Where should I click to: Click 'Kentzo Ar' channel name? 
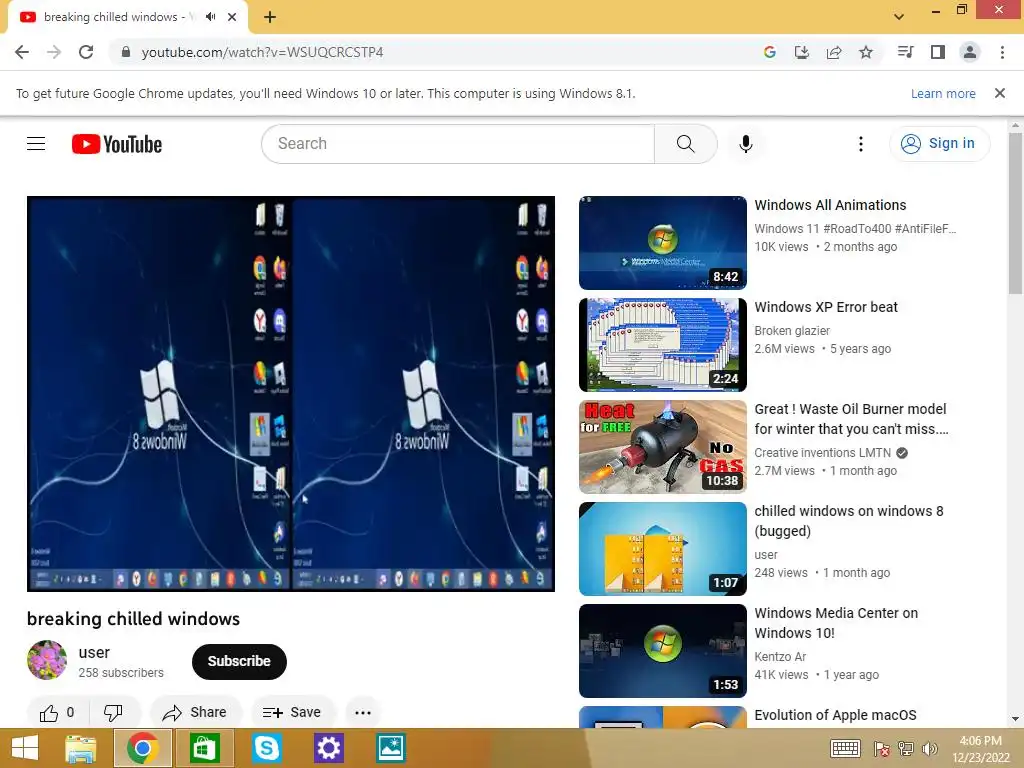(x=780, y=657)
